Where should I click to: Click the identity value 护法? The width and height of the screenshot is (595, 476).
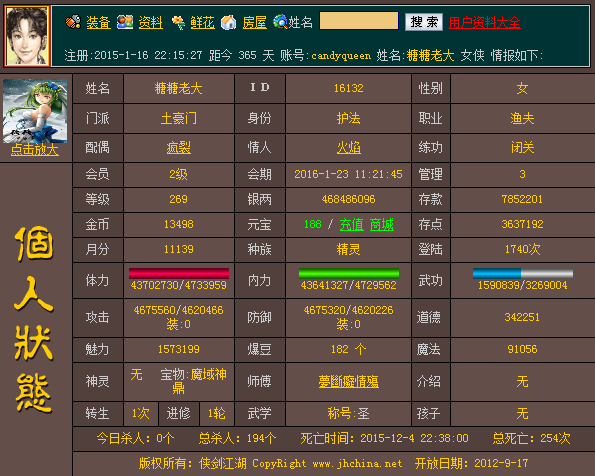[x=349, y=118]
